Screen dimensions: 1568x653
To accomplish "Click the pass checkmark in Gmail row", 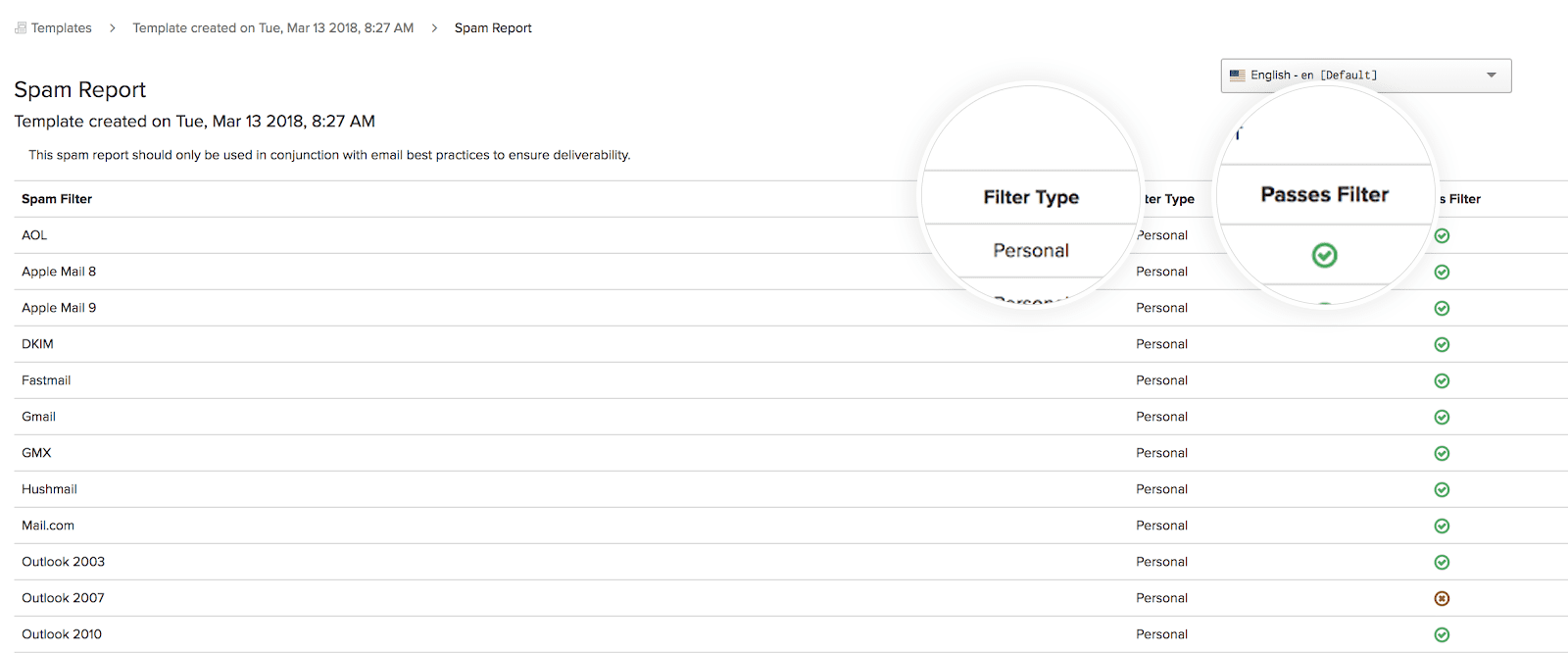I will pyautogui.click(x=1442, y=417).
